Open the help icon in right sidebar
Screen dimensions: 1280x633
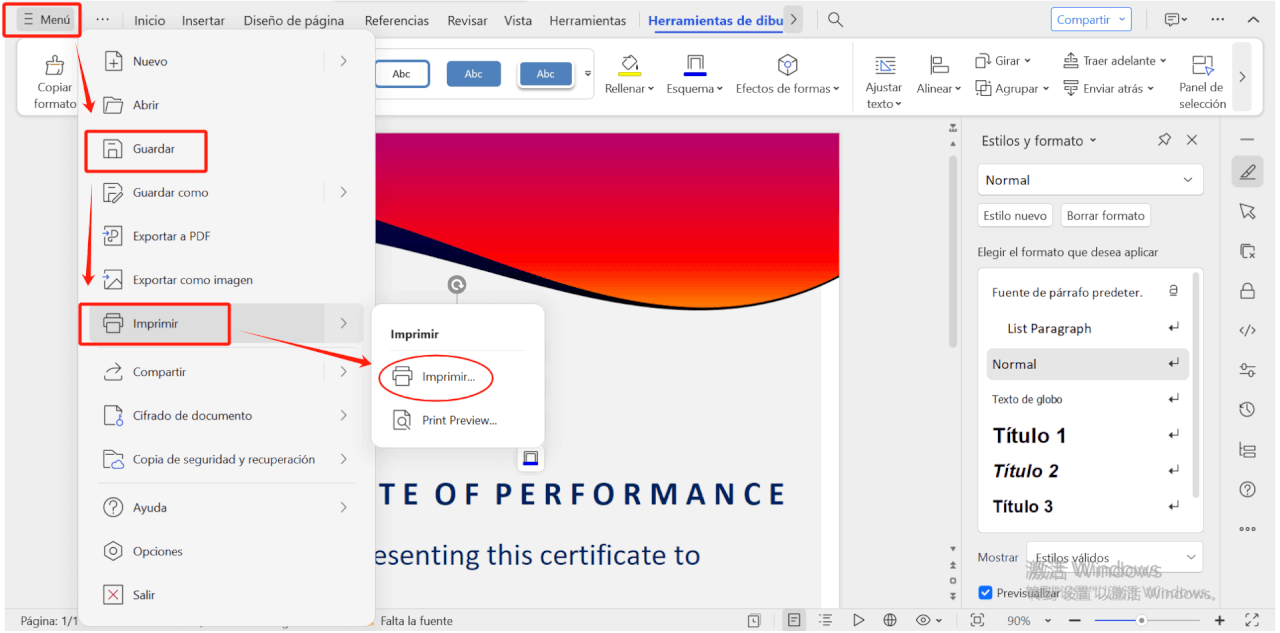click(x=1247, y=489)
